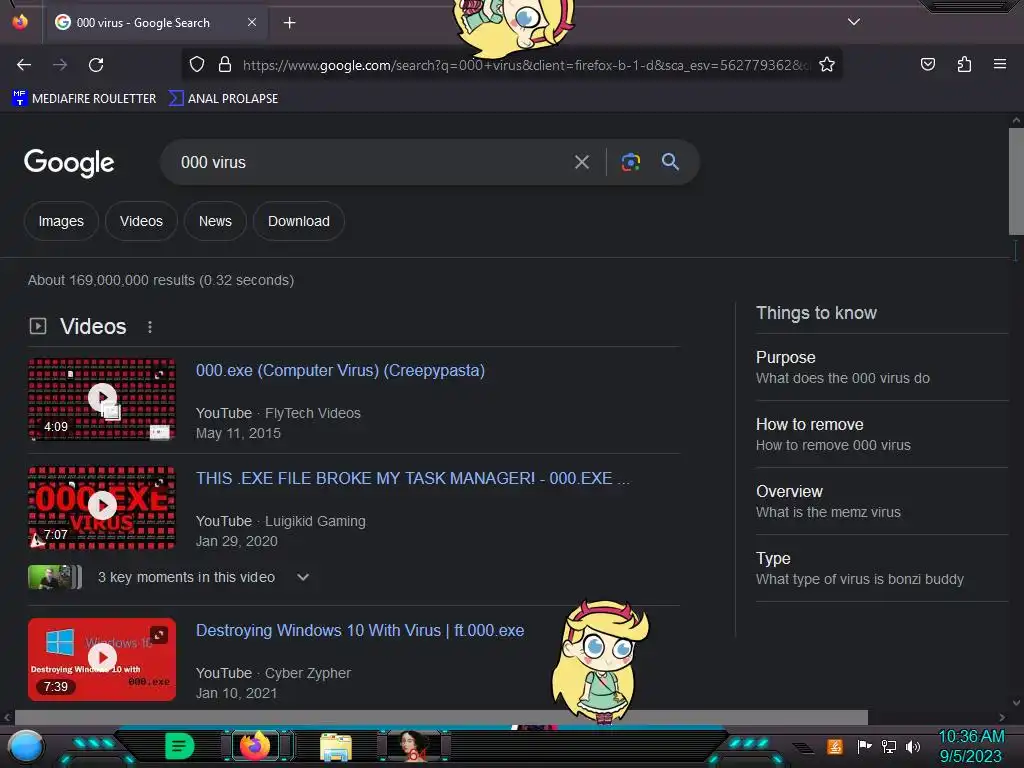
Task: Open the extensions puzzle icon
Action: 964,64
